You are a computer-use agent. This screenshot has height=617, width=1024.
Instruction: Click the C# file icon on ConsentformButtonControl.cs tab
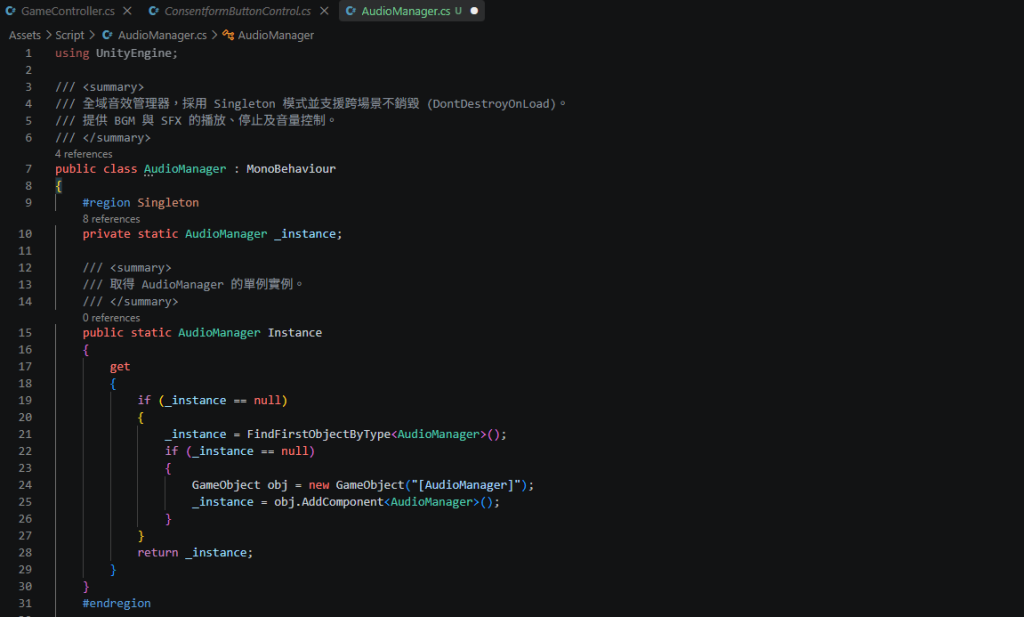pos(153,11)
